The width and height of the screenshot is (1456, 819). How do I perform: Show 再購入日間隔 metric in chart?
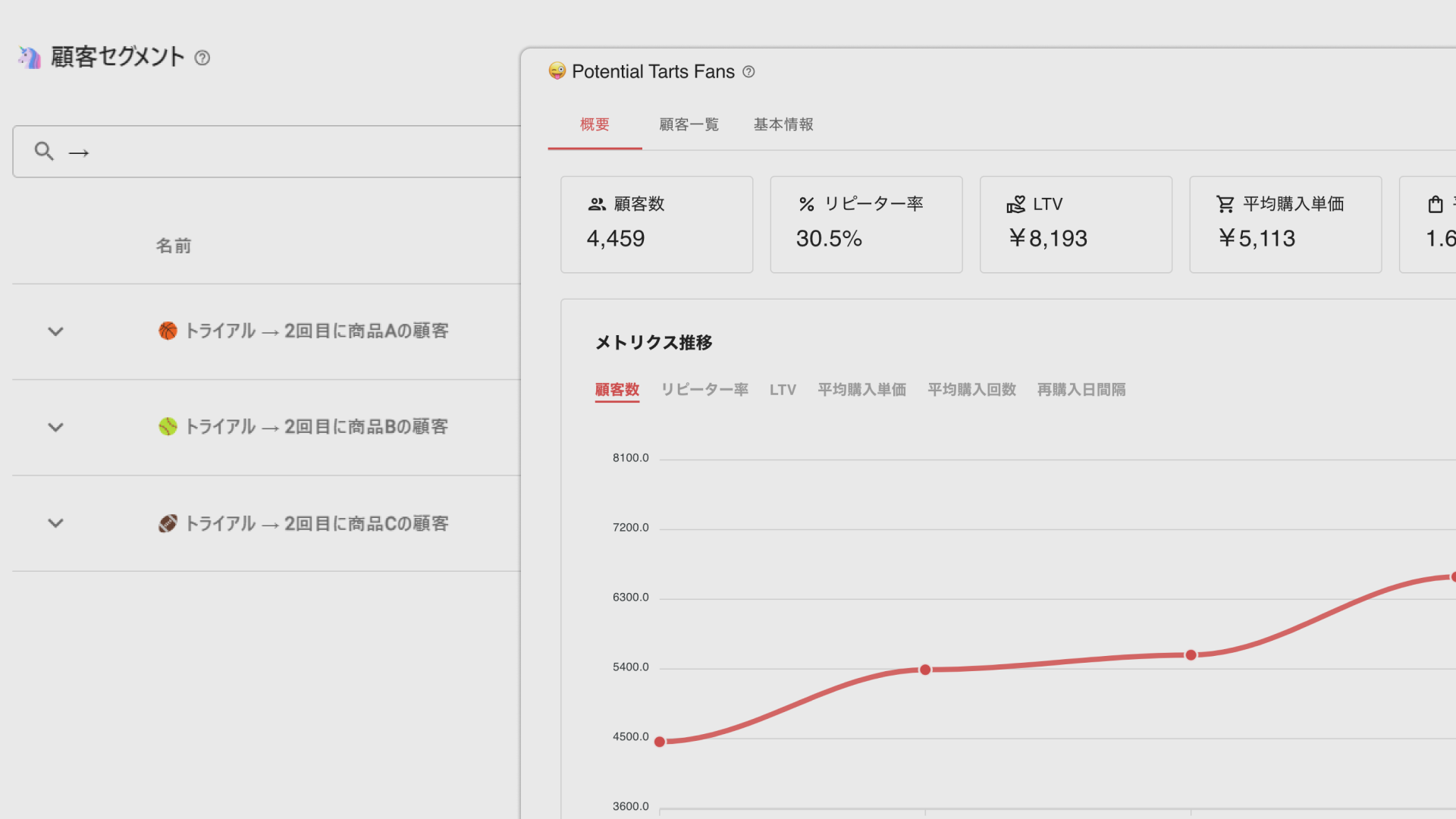tap(1081, 390)
